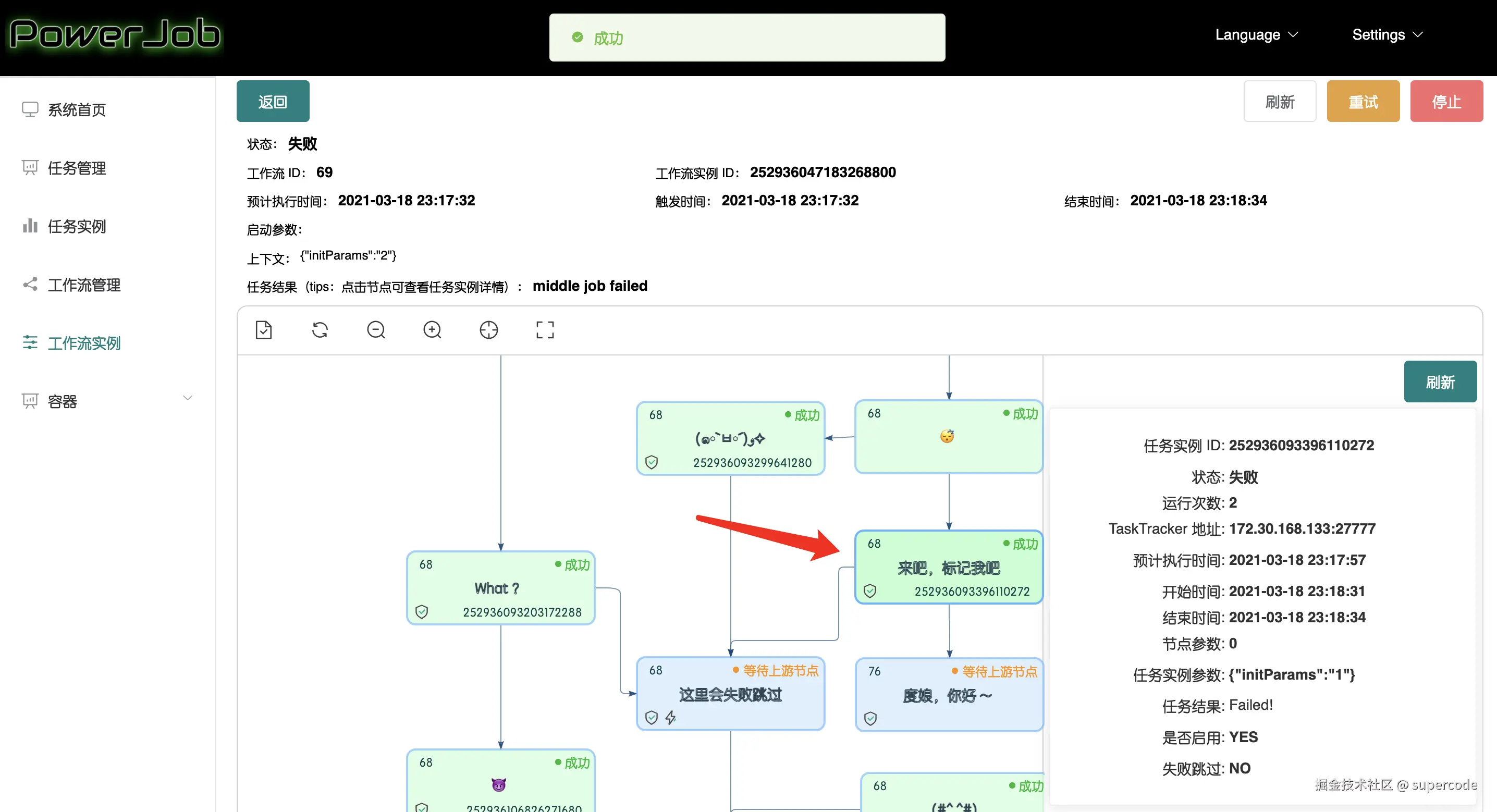Click shield icon on the kaomoji node 252936093299641280

[652, 462]
